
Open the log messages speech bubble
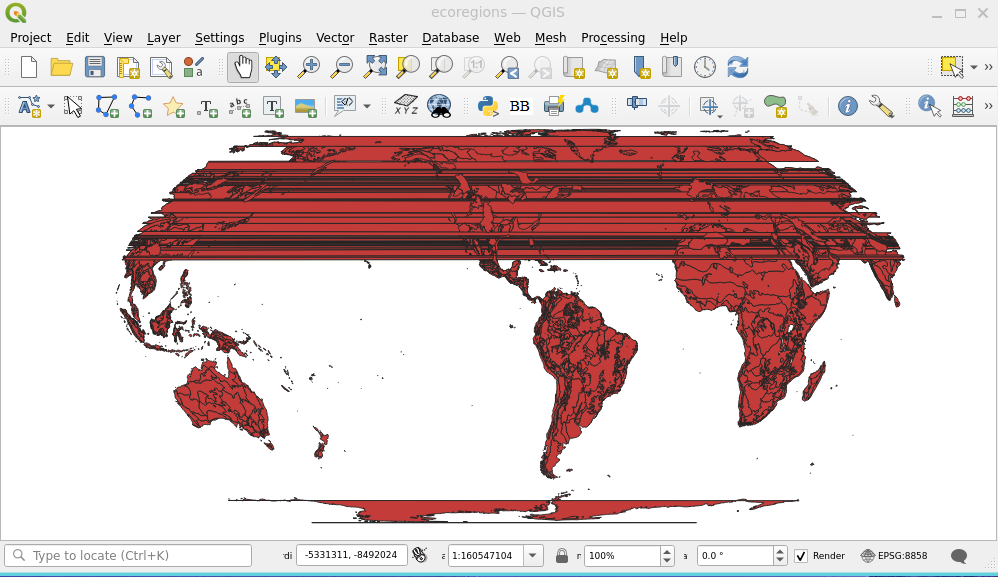959,556
